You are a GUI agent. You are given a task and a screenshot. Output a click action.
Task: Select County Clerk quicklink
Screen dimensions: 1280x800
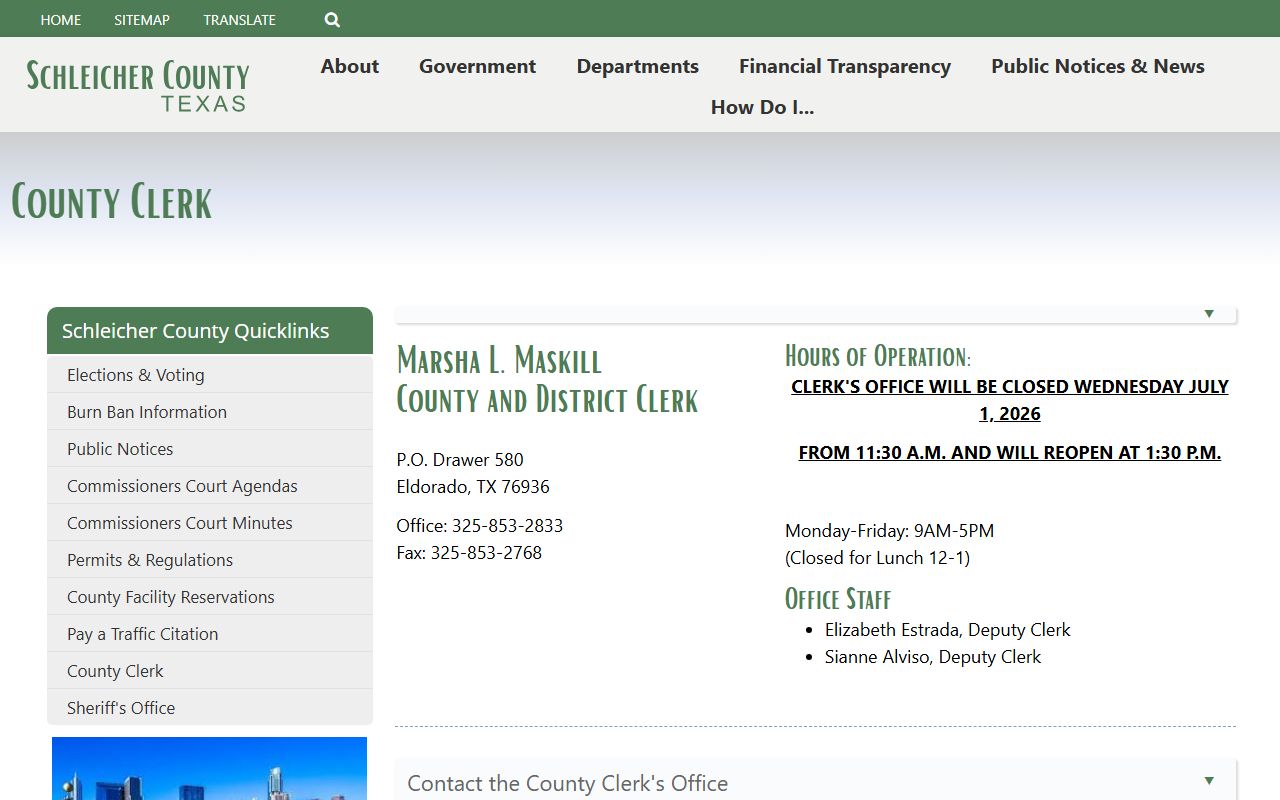210,671
